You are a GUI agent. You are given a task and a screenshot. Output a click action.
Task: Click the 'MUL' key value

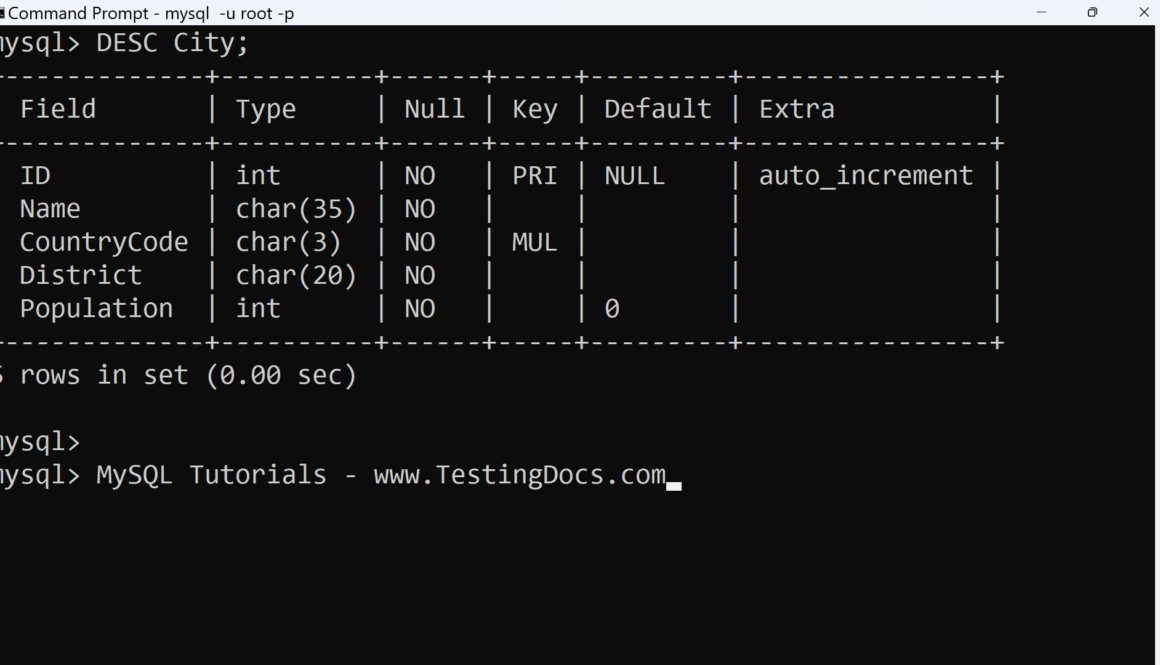pyautogui.click(x=534, y=242)
